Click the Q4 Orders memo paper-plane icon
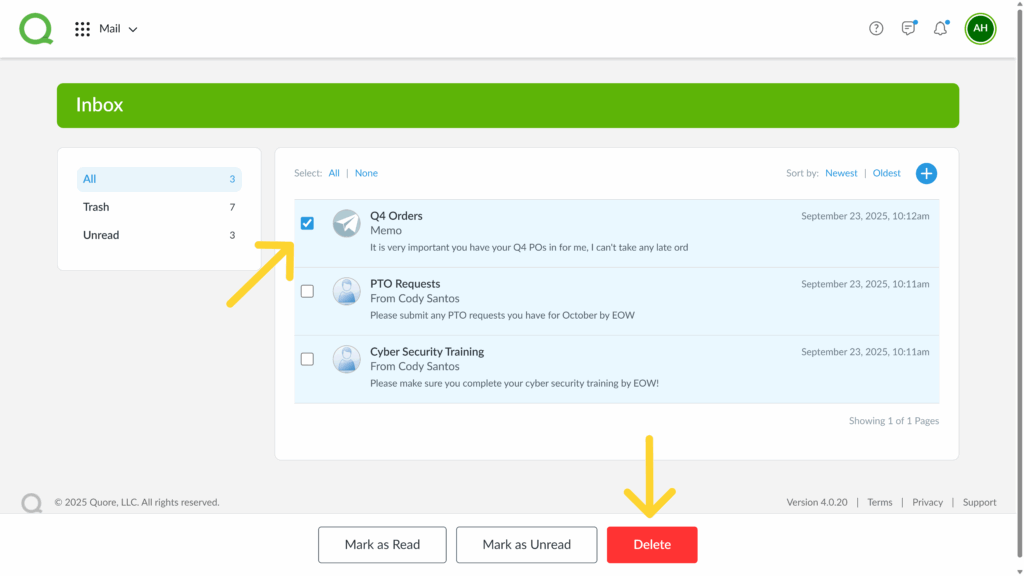1024x576 pixels. click(x=346, y=224)
